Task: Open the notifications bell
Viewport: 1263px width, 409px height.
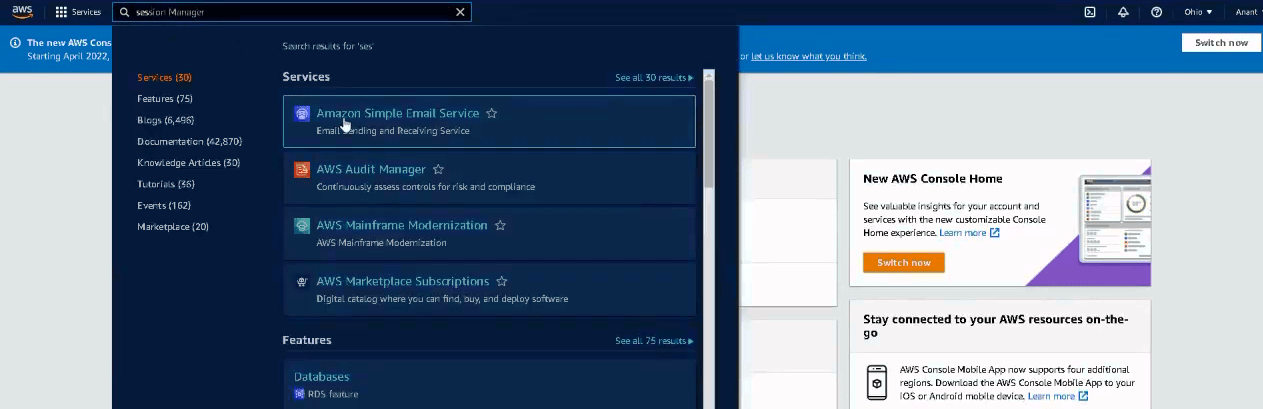Action: tap(1123, 12)
